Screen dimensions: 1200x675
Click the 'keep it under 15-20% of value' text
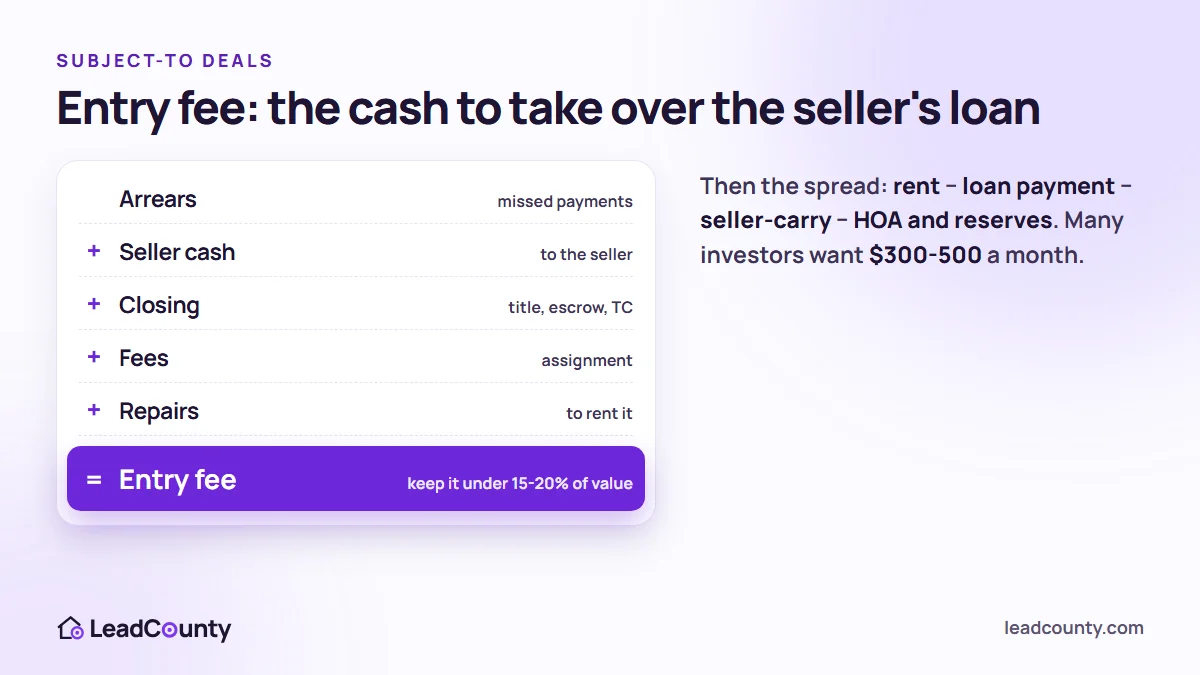[x=520, y=483]
